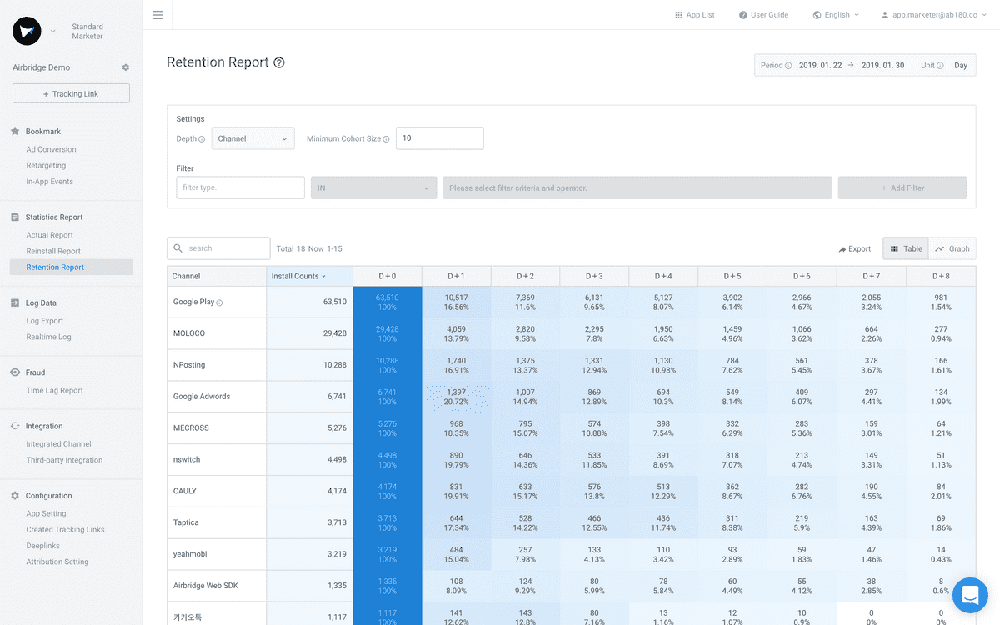Open Created Tracking Links page
This screenshot has height=625, width=1000.
(65, 529)
